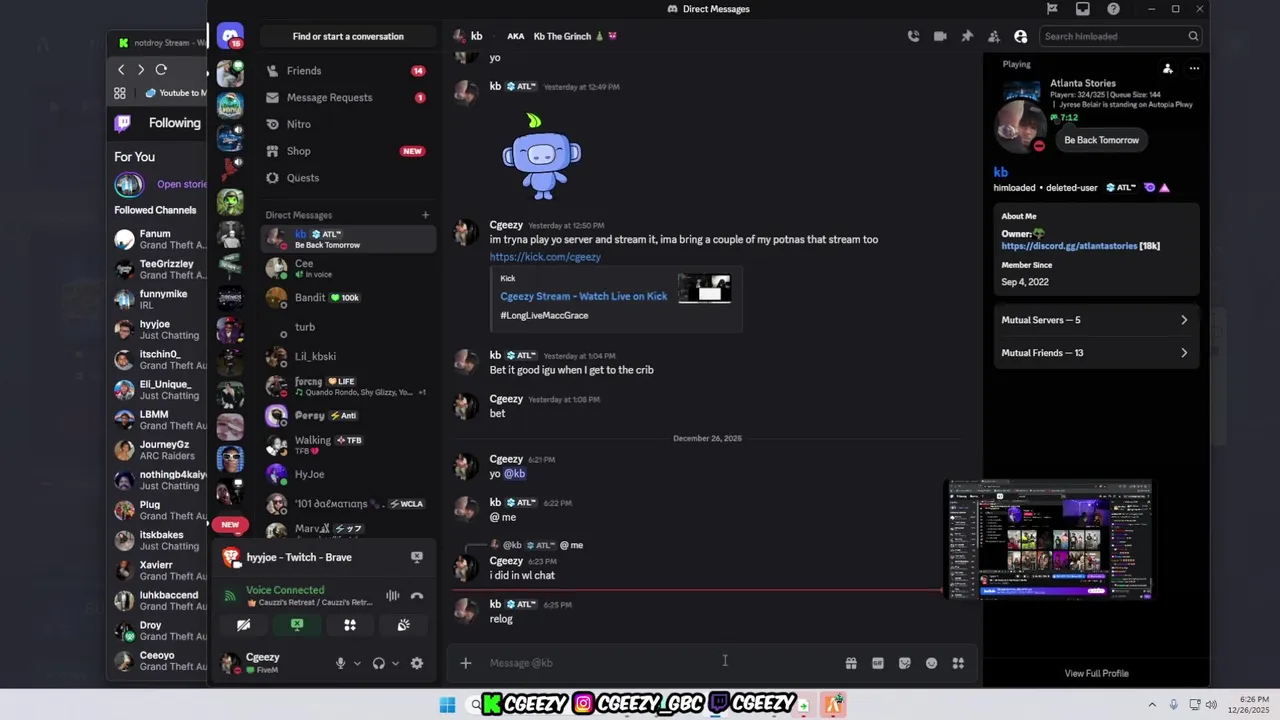Show hidden system tray icons

(1152, 705)
